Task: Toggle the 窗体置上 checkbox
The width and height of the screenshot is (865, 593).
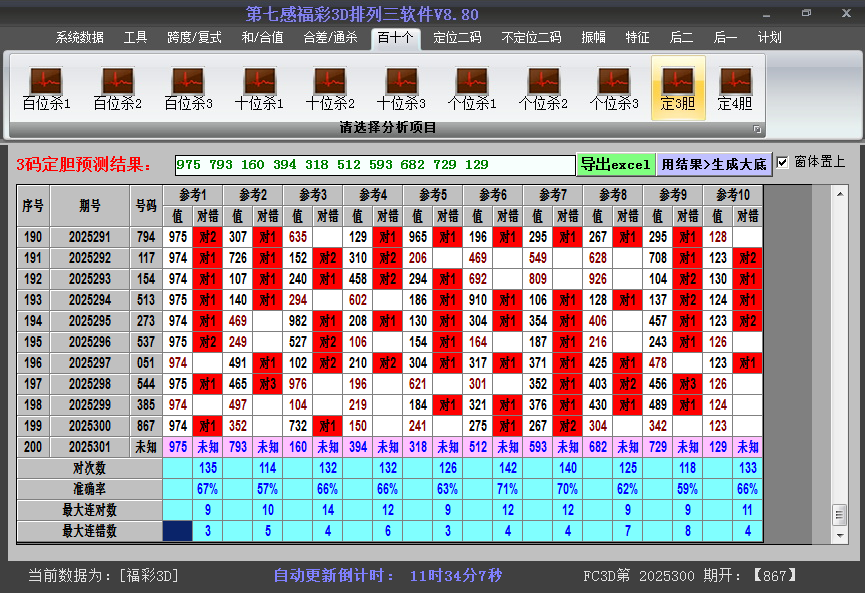Action: click(x=783, y=162)
